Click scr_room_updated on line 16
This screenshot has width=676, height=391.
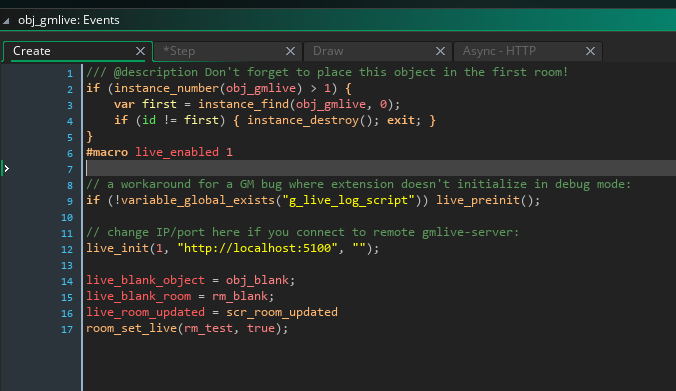tap(282, 312)
